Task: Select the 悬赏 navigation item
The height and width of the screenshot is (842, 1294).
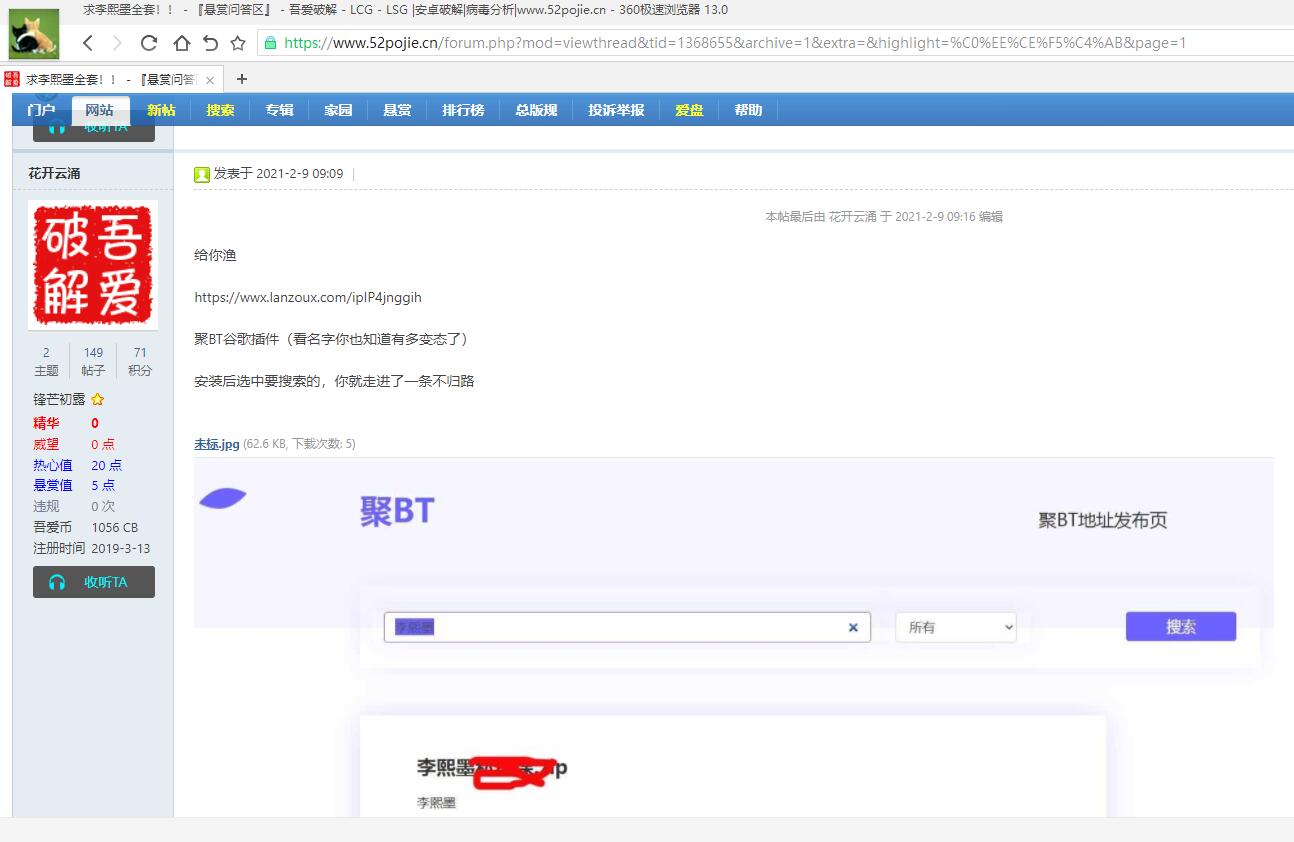Action: (x=397, y=110)
